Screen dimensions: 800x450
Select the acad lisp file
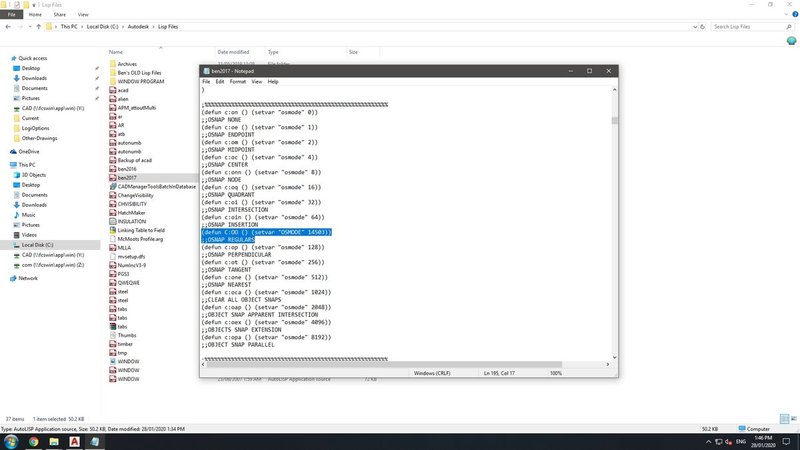[x=123, y=90]
